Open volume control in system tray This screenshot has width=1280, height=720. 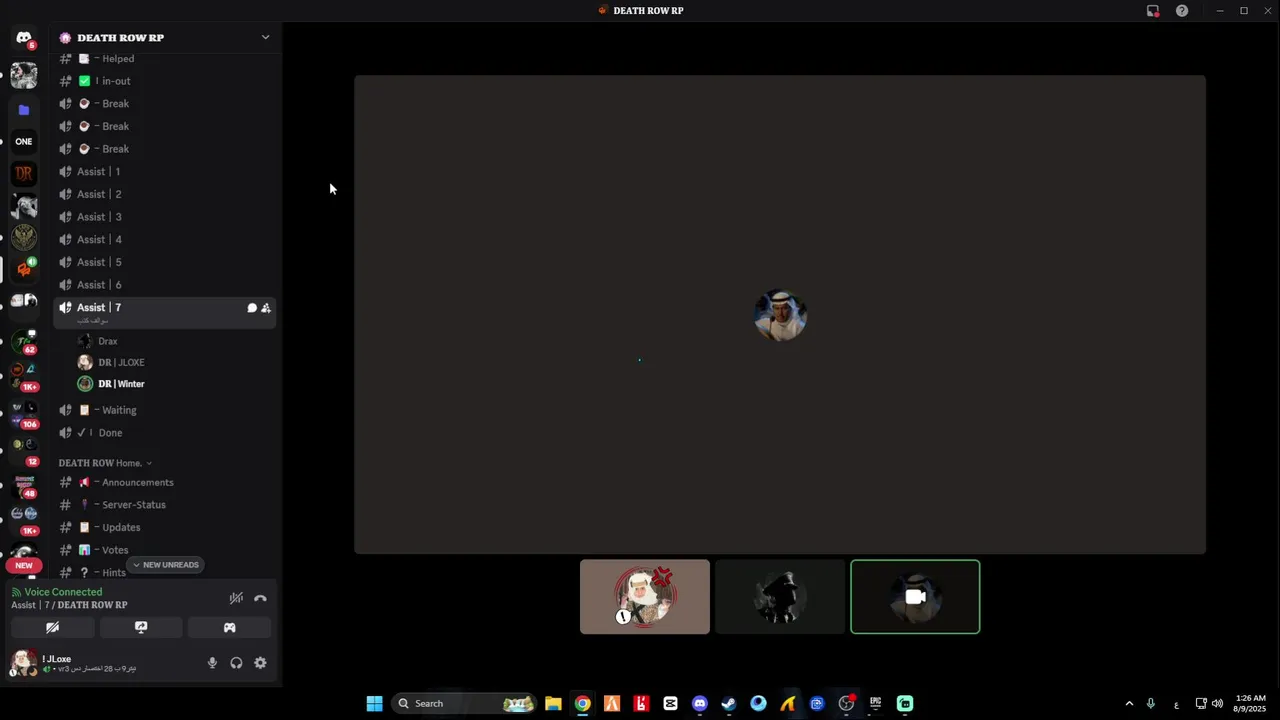tap(1217, 703)
